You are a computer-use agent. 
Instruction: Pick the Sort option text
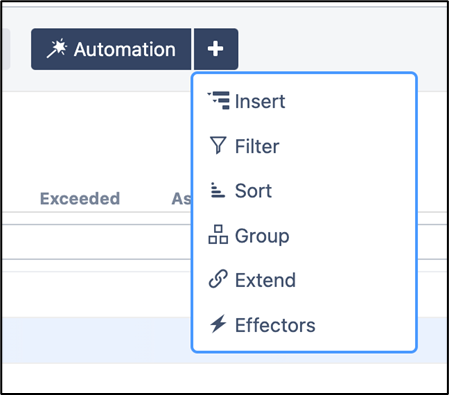pyautogui.click(x=253, y=191)
